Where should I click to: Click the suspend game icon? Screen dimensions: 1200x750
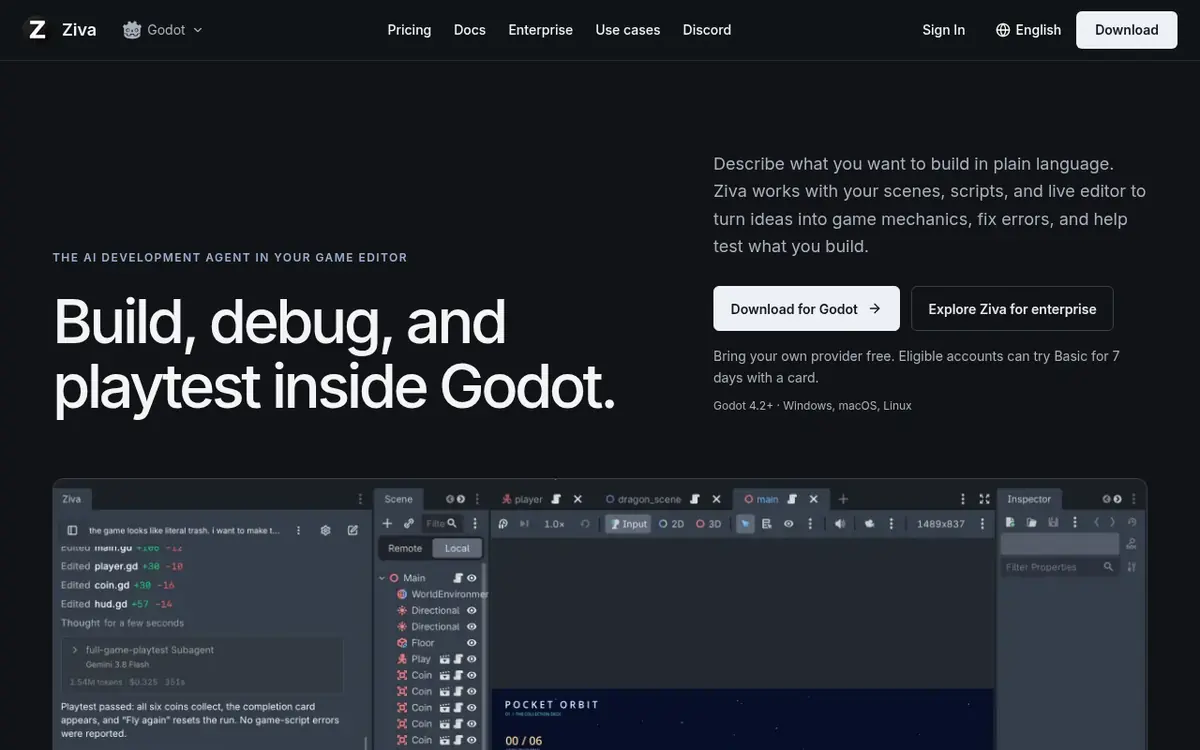[x=503, y=524]
